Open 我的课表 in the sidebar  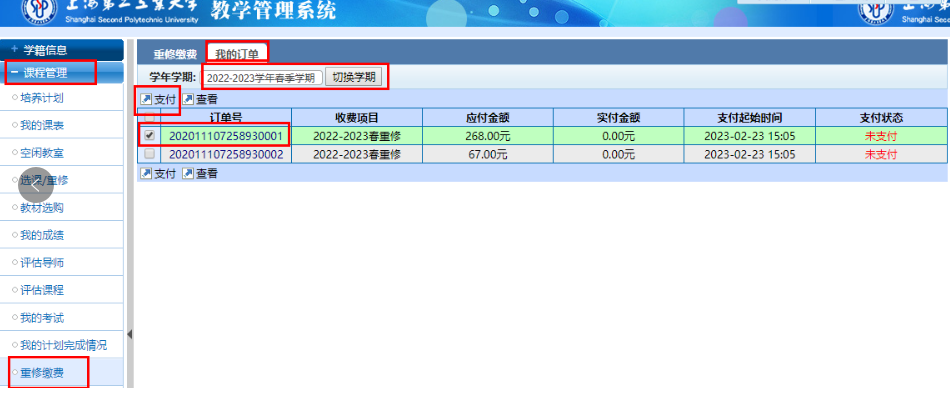[x=42, y=125]
